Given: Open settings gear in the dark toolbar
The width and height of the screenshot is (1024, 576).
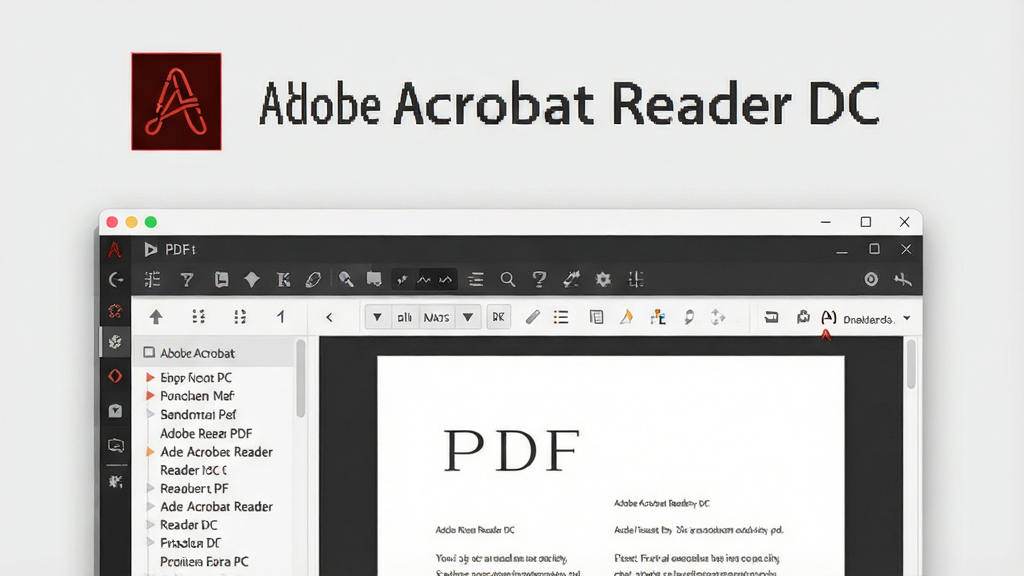Looking at the screenshot, I should pyautogui.click(x=603, y=280).
